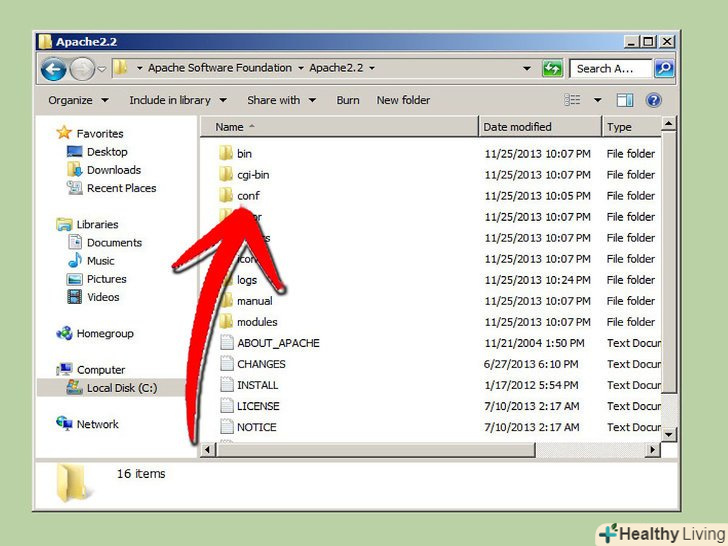Image resolution: width=728 pixels, height=546 pixels.
Task: Sort by Date modified column header
Action: point(517,127)
